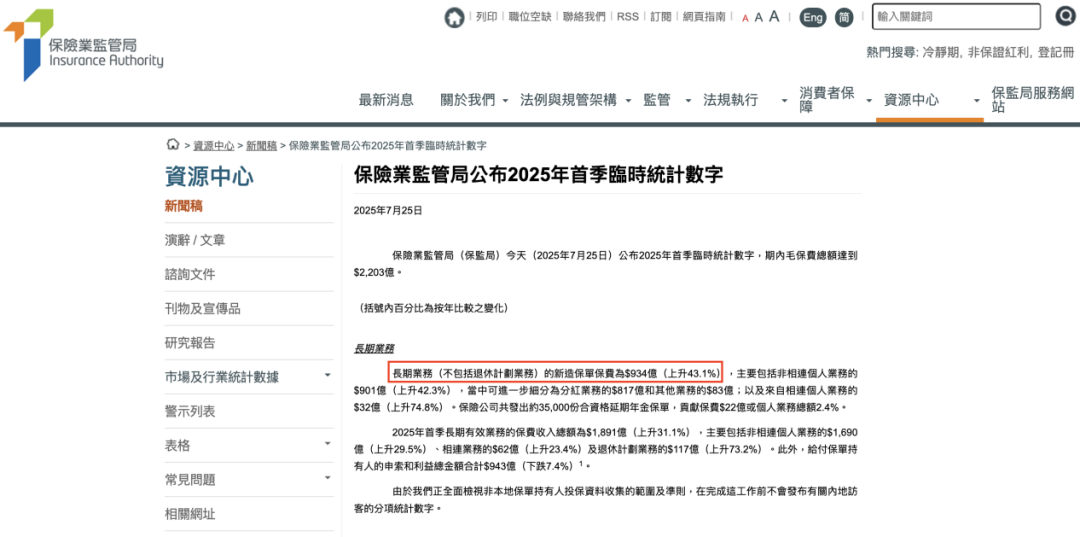Switch language with the Eng button
Viewport: 1080px width, 537px height.
[x=813, y=17]
